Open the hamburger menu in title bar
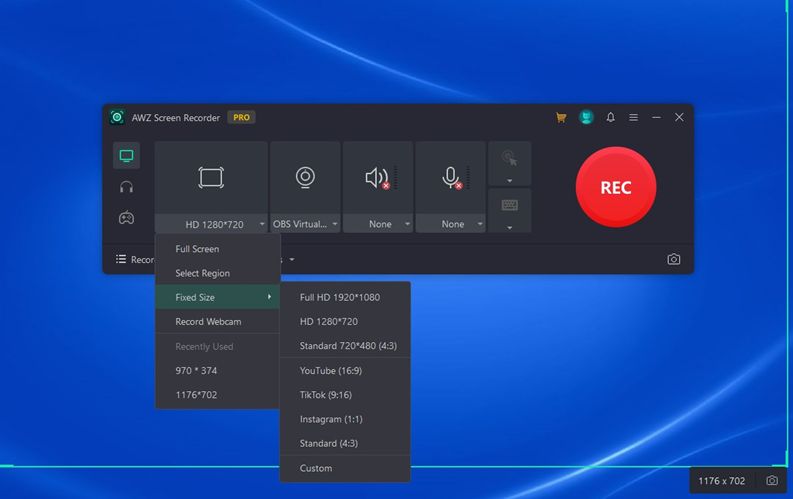Viewport: 793px width, 499px height. 633,117
